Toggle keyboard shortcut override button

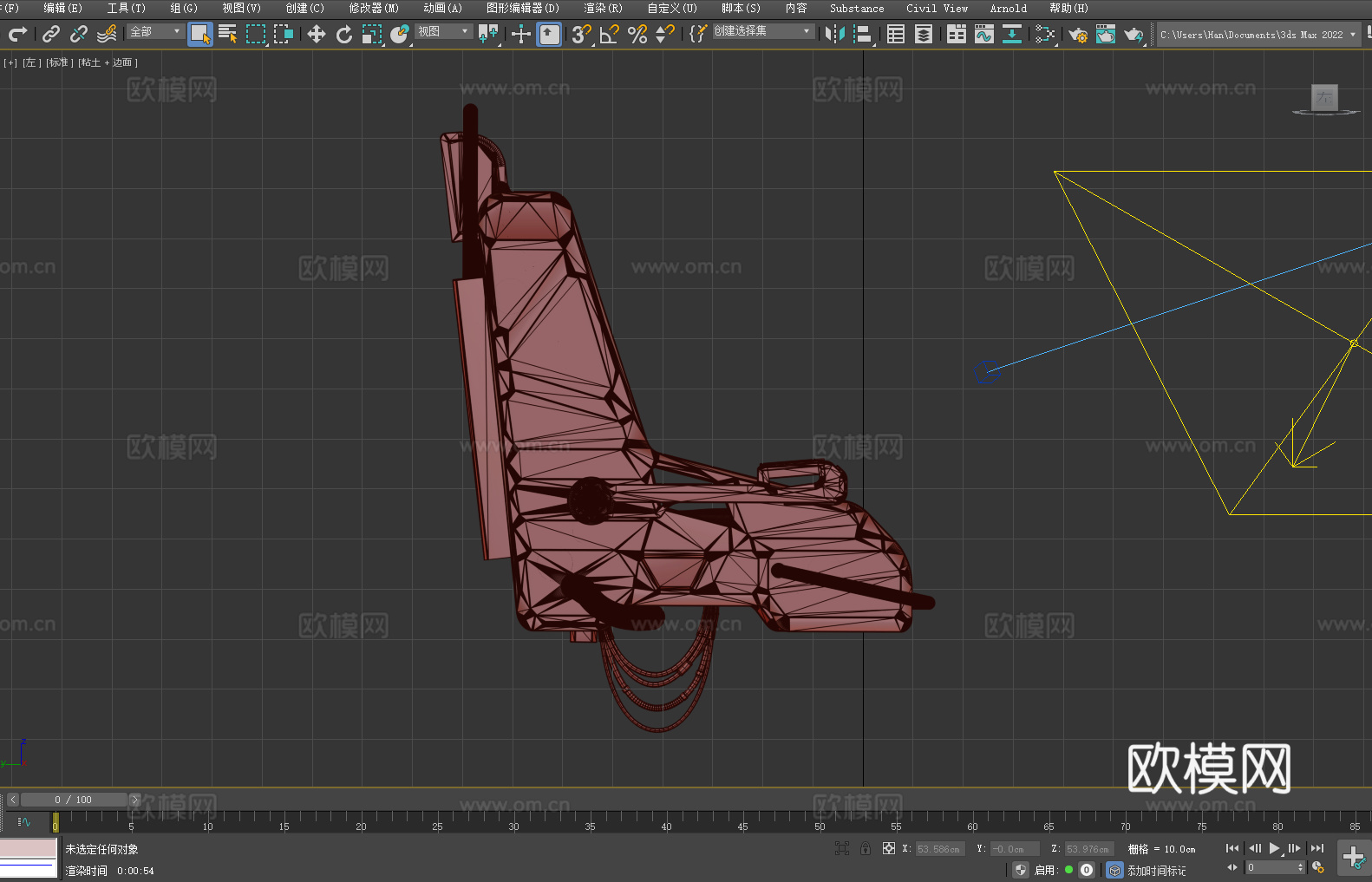549,34
